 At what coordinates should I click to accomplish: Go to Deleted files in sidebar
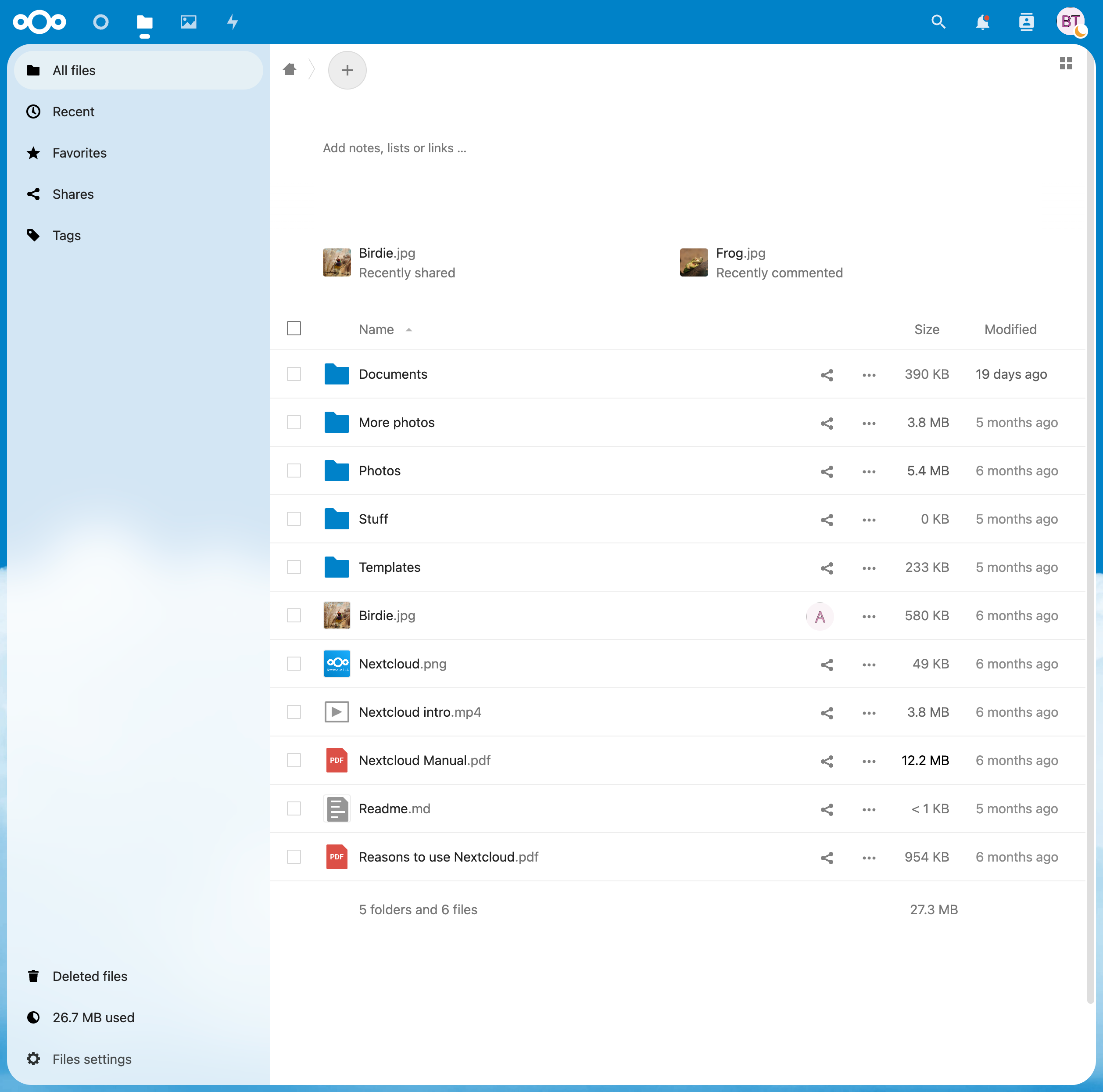pyautogui.click(x=90, y=976)
